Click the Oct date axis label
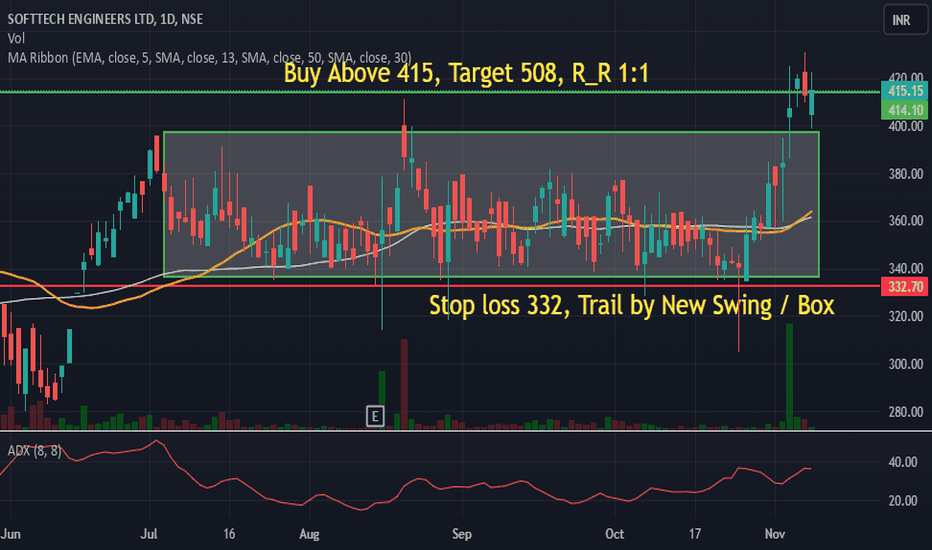The width and height of the screenshot is (932, 550). point(615,533)
